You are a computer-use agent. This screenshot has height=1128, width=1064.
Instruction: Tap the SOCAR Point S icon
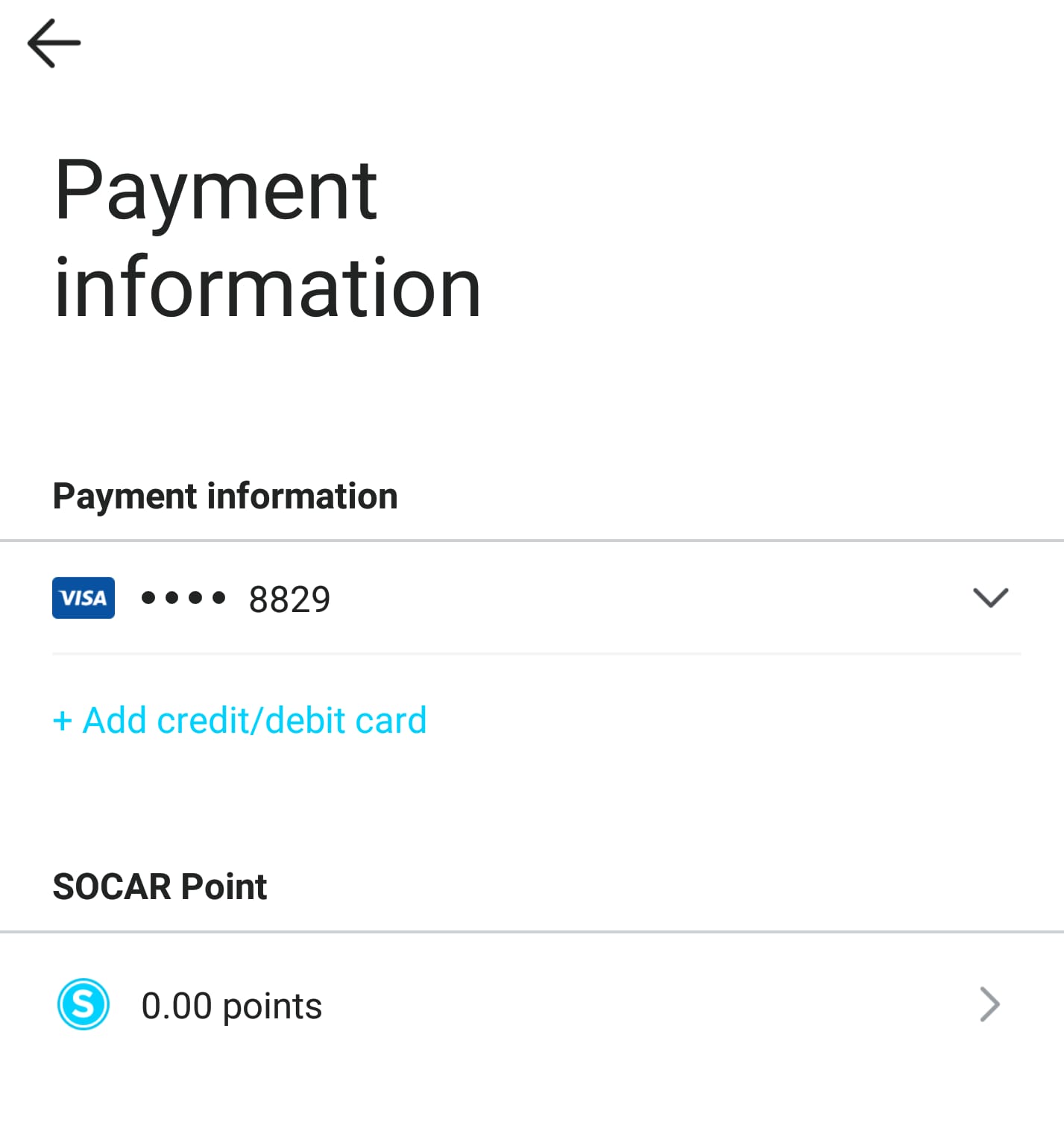84,1004
